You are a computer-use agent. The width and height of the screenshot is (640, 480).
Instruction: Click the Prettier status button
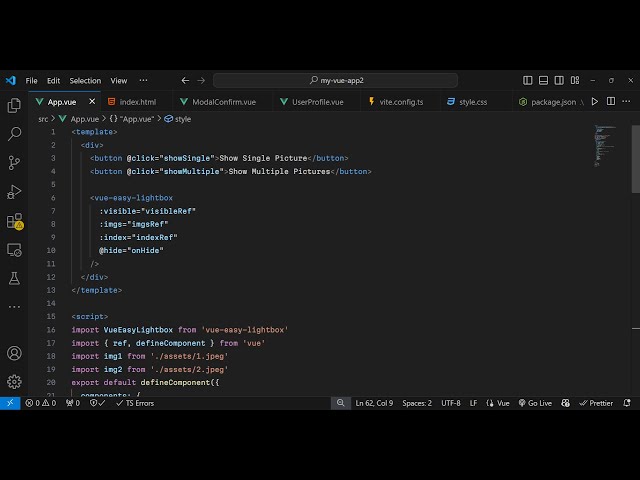click(x=596, y=403)
